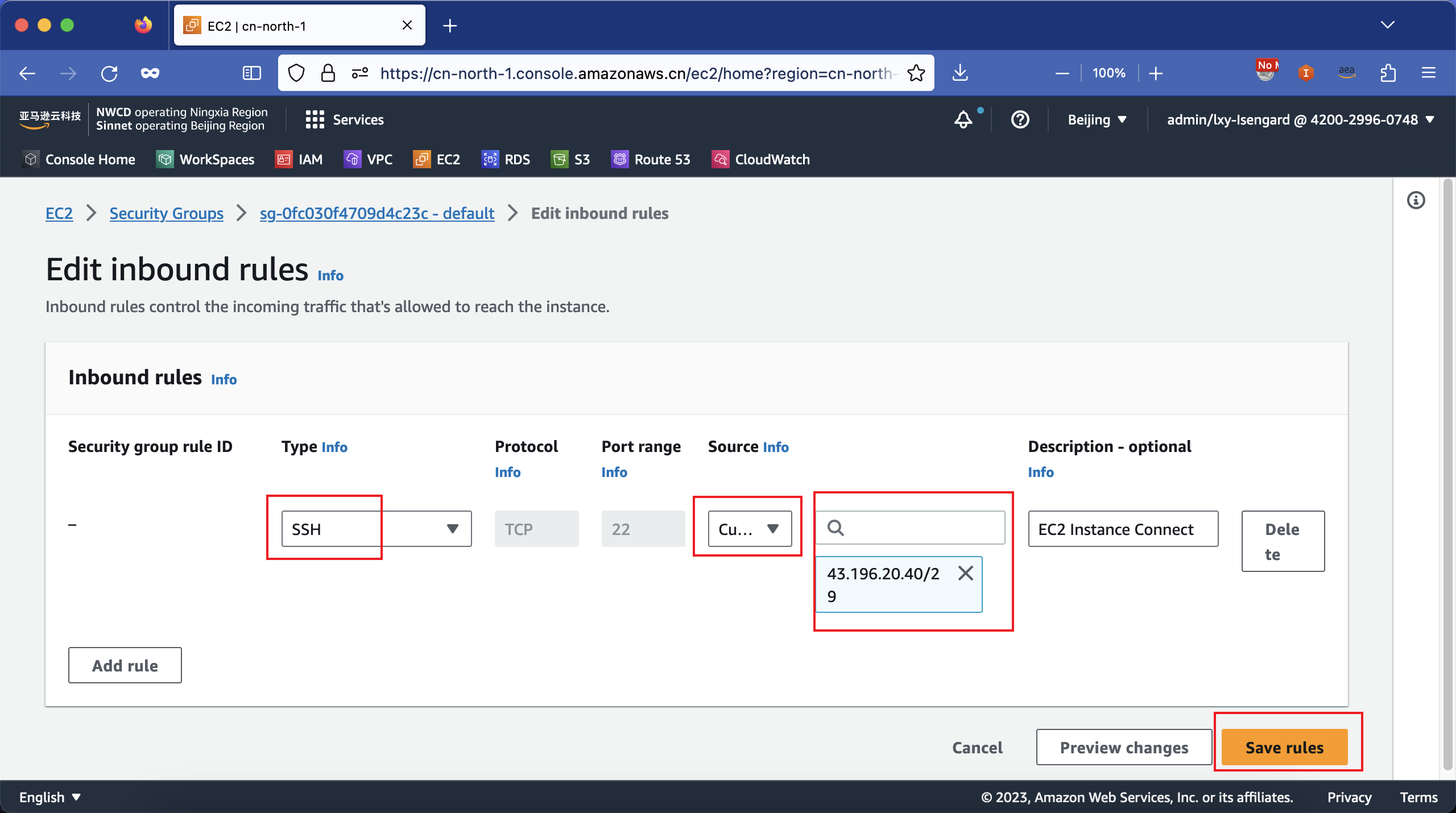Click the Security Groups breadcrumb link
1456x813 pixels.
166,212
